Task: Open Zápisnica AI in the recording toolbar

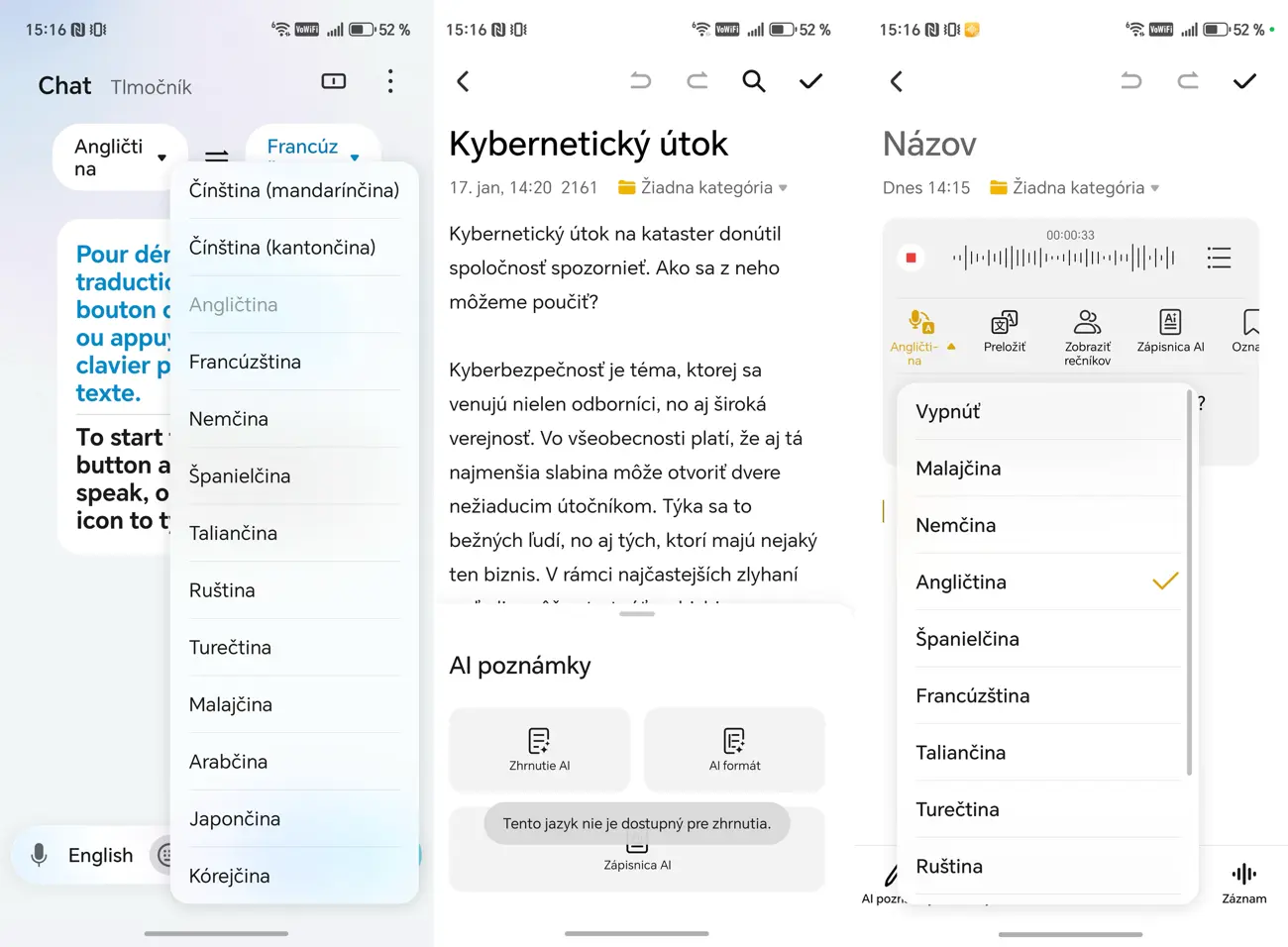Action: (x=1170, y=330)
